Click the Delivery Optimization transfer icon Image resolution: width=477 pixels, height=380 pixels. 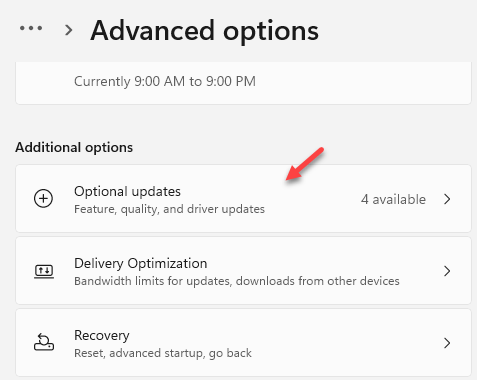(44, 271)
